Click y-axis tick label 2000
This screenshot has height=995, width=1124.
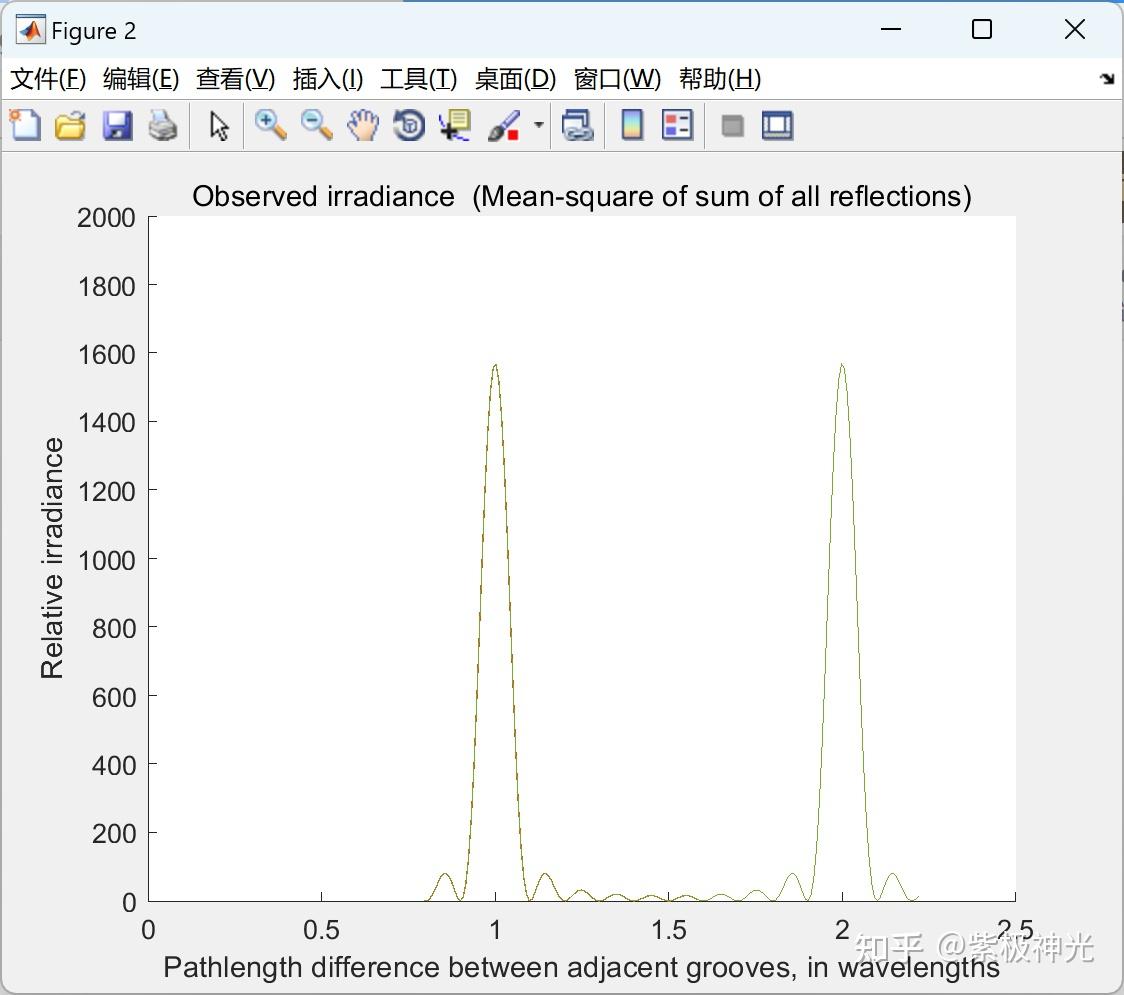106,217
